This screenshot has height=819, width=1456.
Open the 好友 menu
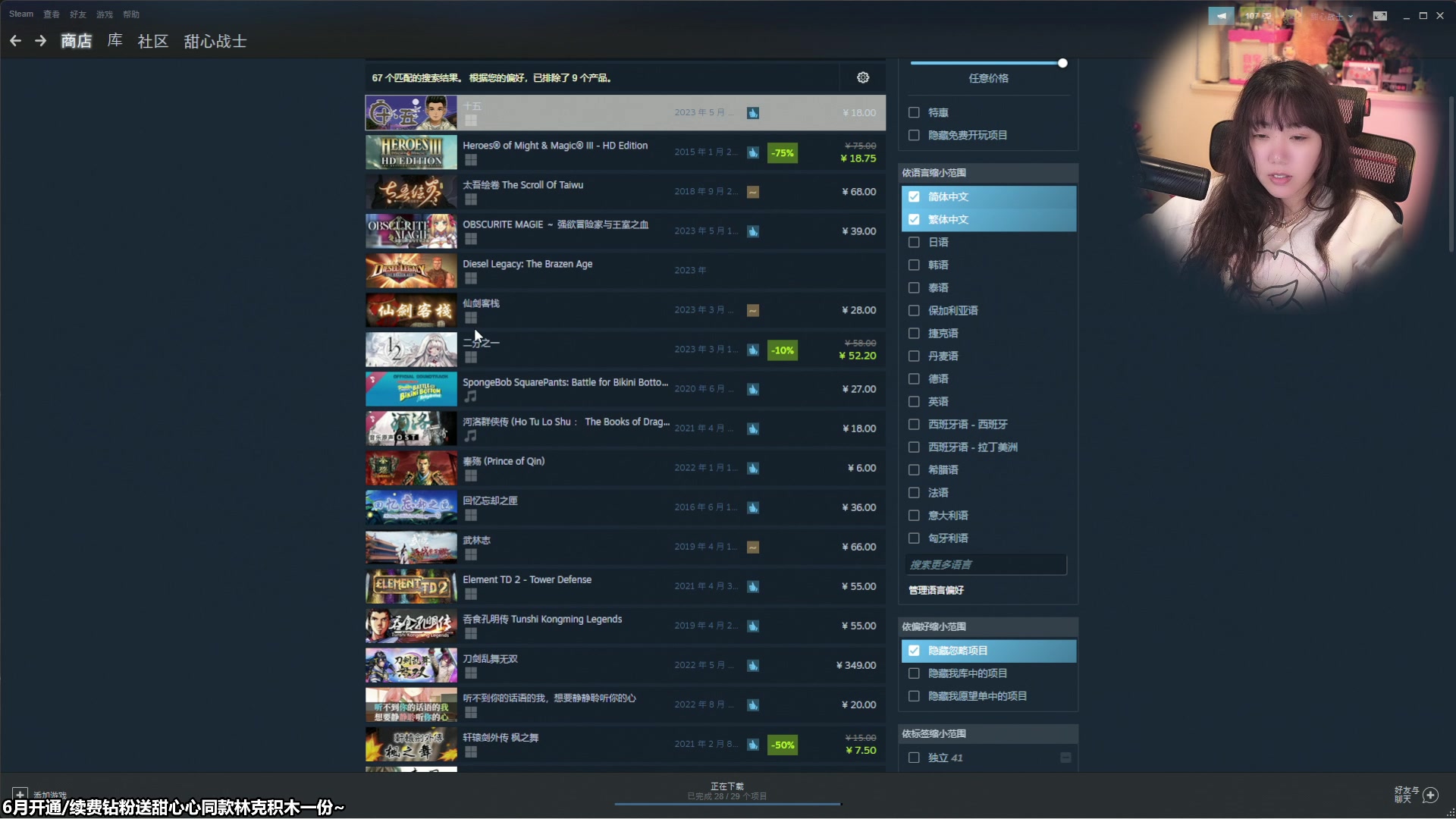coord(78,14)
